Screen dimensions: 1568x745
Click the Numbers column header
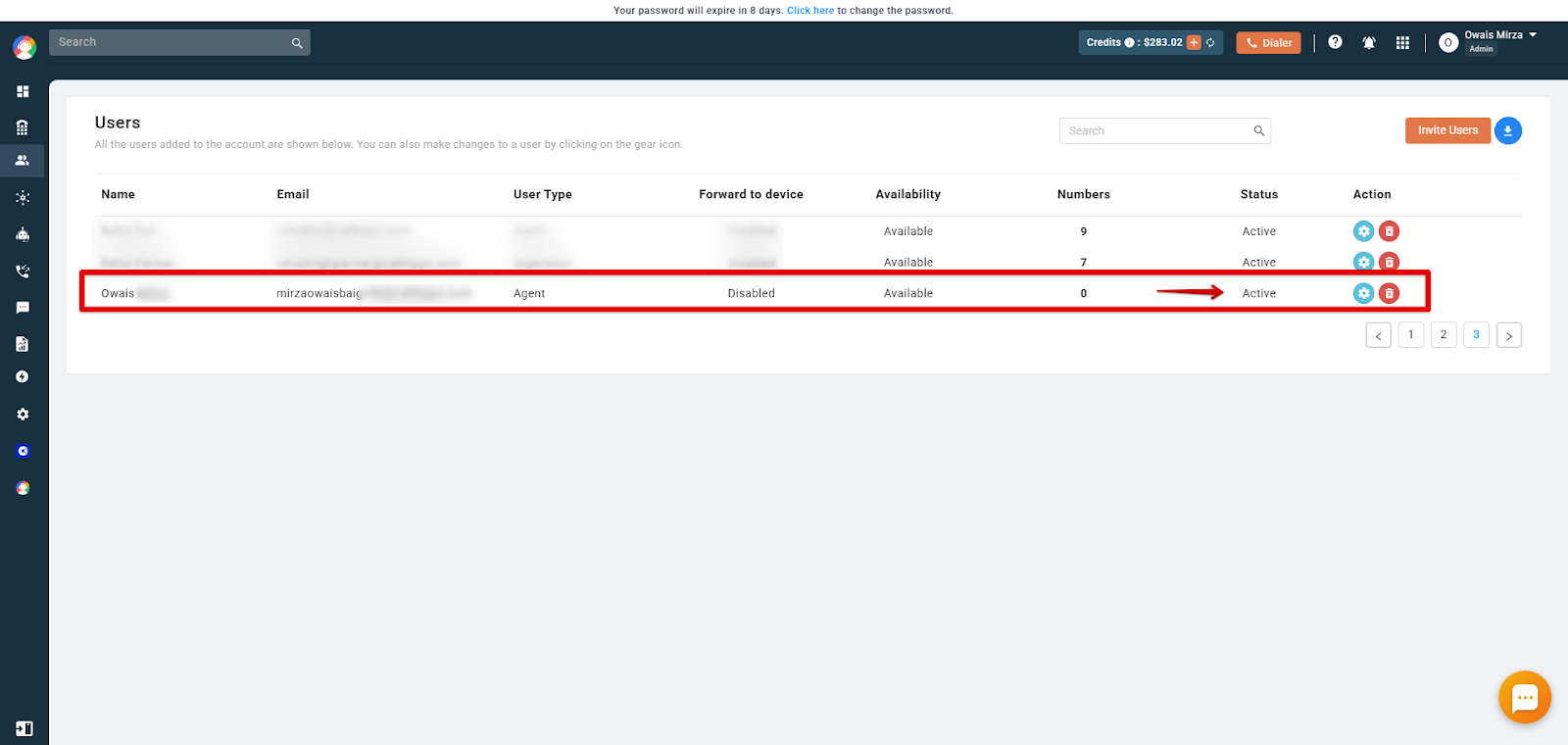coord(1084,194)
